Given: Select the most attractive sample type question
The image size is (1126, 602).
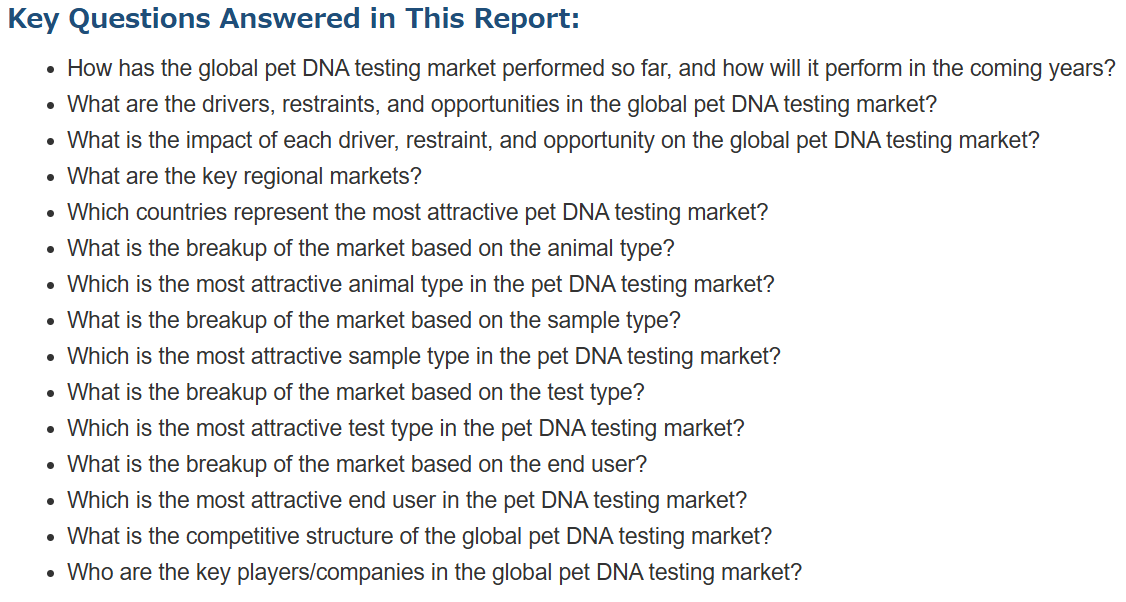Looking at the screenshot, I should 424,356.
